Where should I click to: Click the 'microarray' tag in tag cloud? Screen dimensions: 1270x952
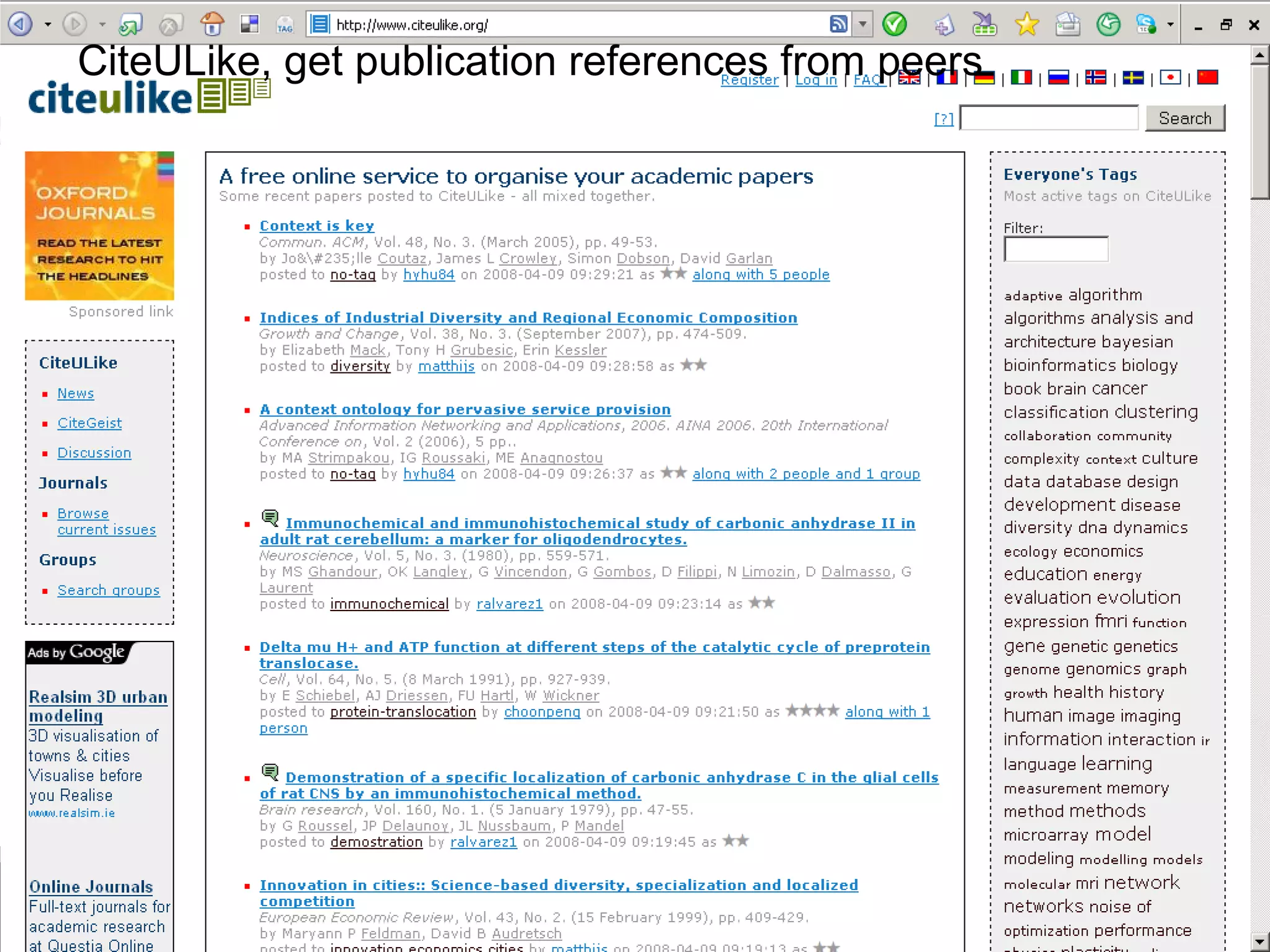tap(1046, 835)
